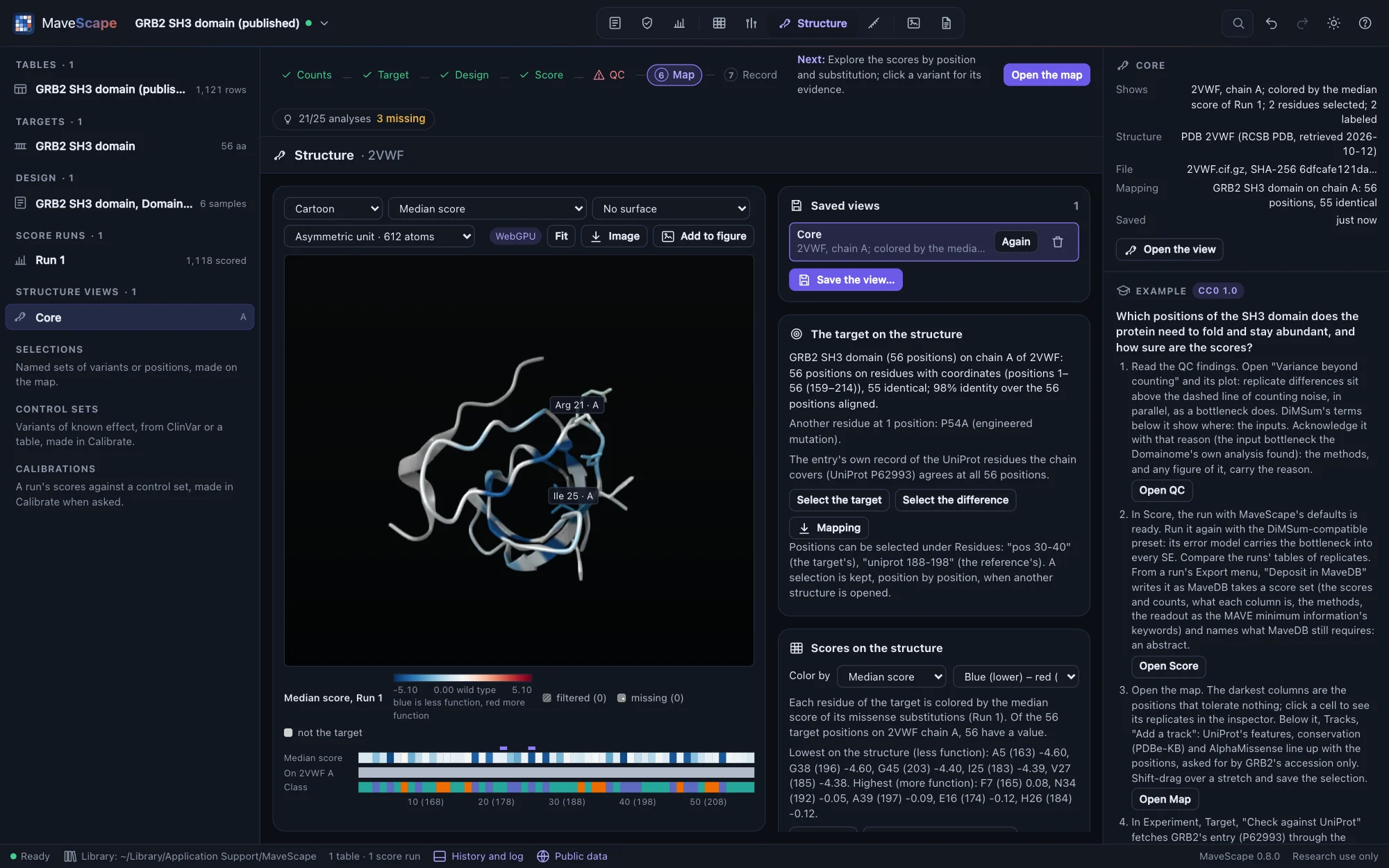Open Public data in status bar
Image resolution: width=1389 pixels, height=868 pixels.
click(572, 856)
